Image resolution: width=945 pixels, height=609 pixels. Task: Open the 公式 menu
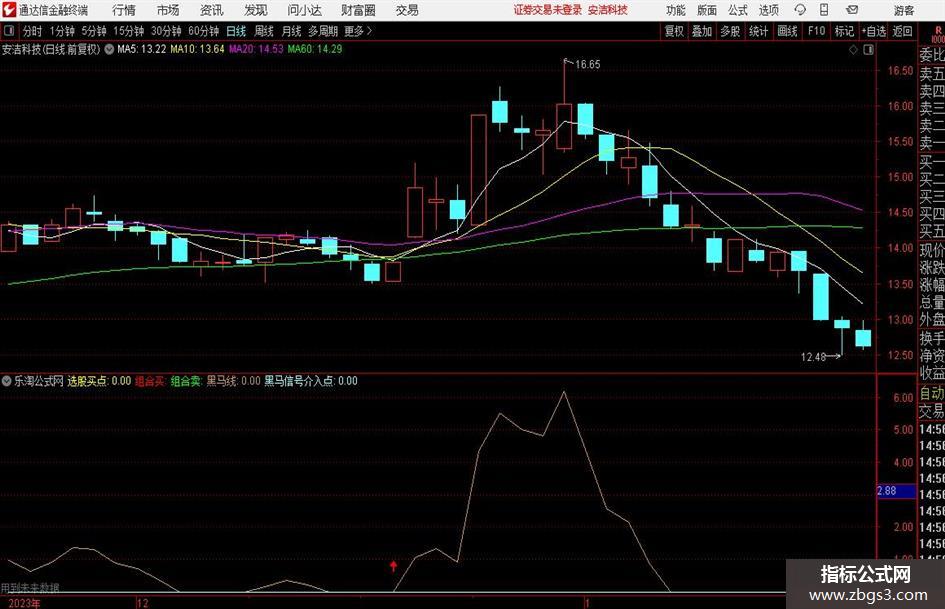[x=737, y=10]
